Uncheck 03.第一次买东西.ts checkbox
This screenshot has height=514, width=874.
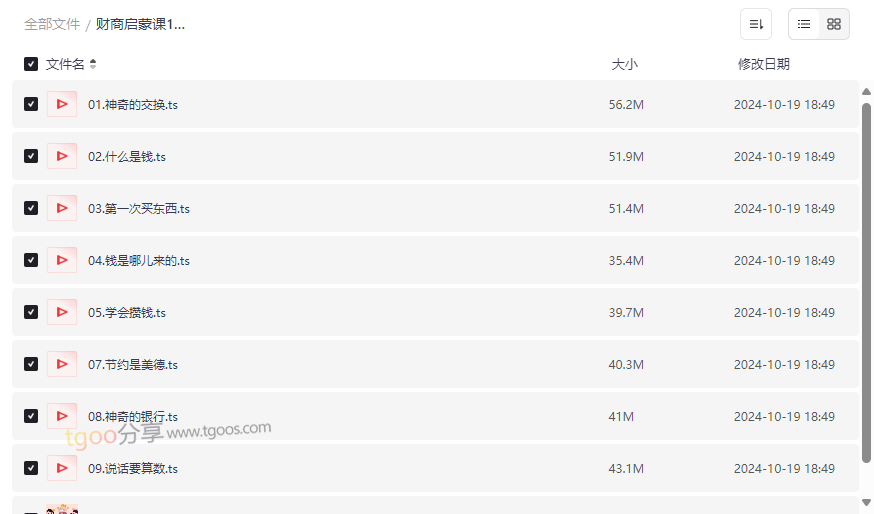[31, 208]
